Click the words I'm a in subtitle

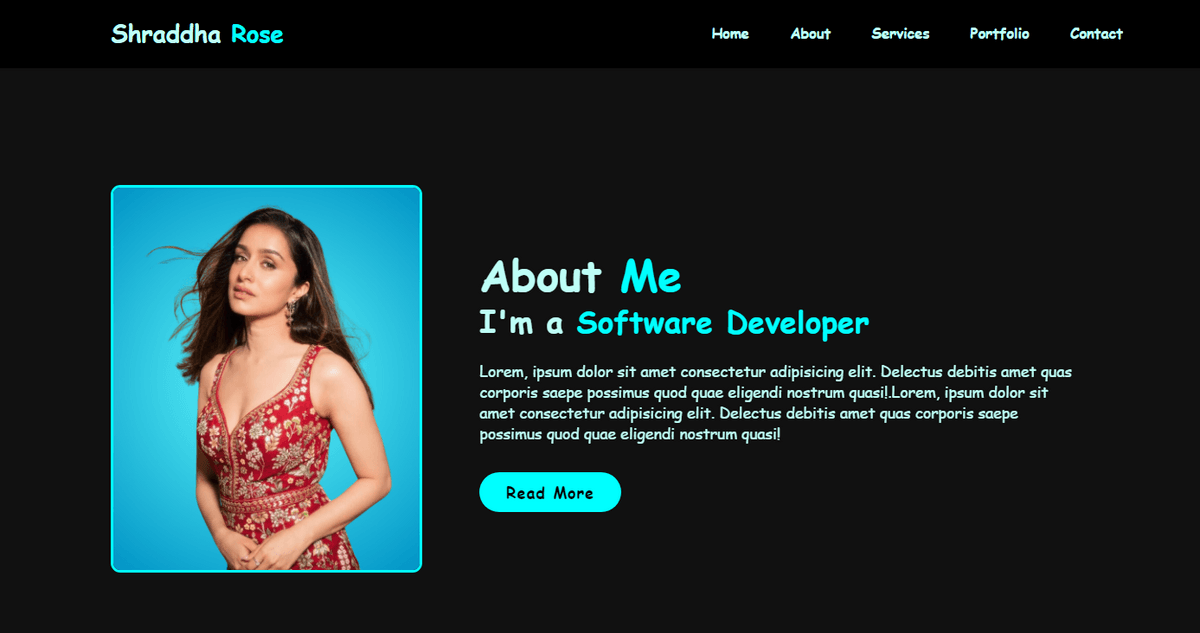pyautogui.click(x=522, y=323)
